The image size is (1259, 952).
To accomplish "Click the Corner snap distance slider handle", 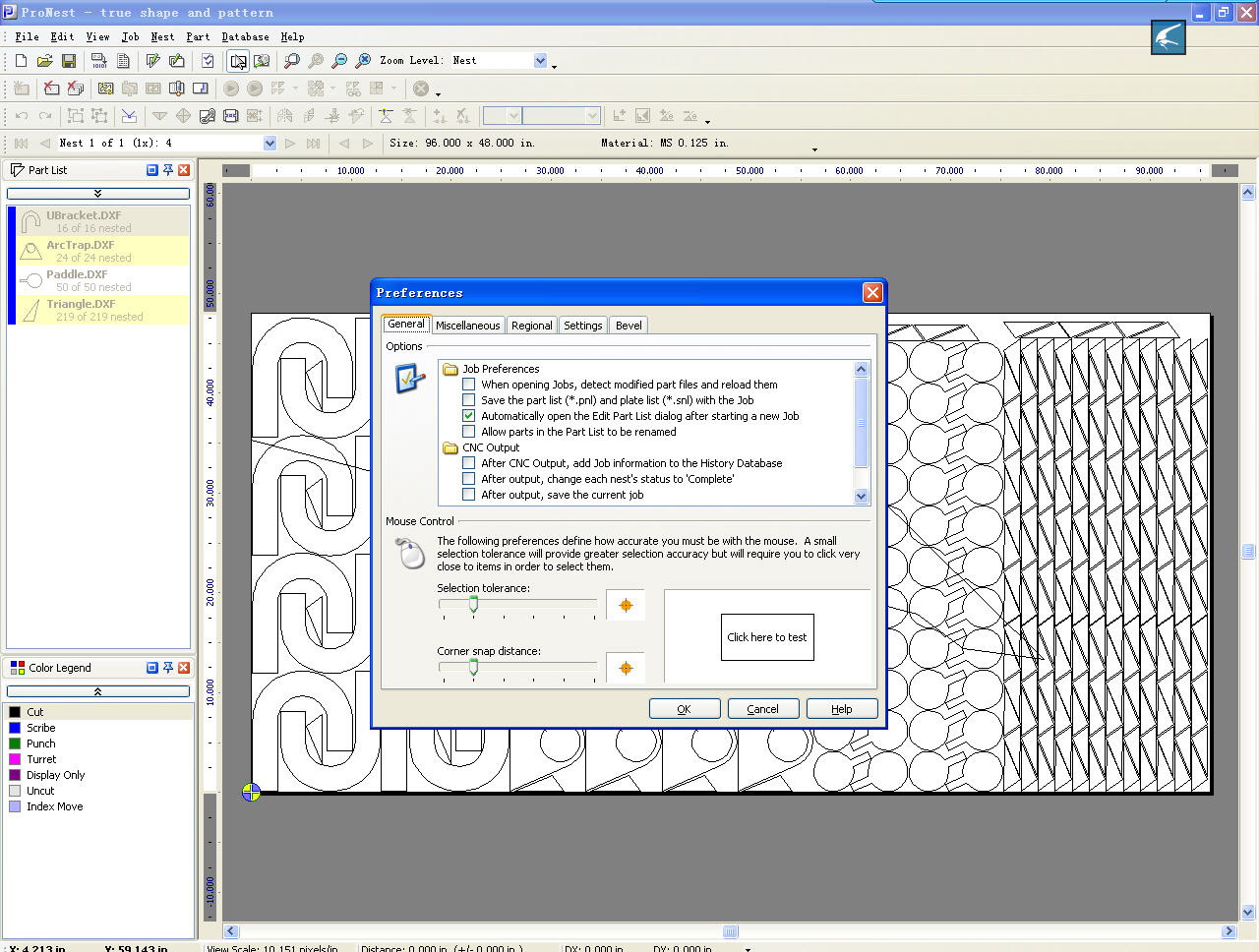I will coord(473,668).
